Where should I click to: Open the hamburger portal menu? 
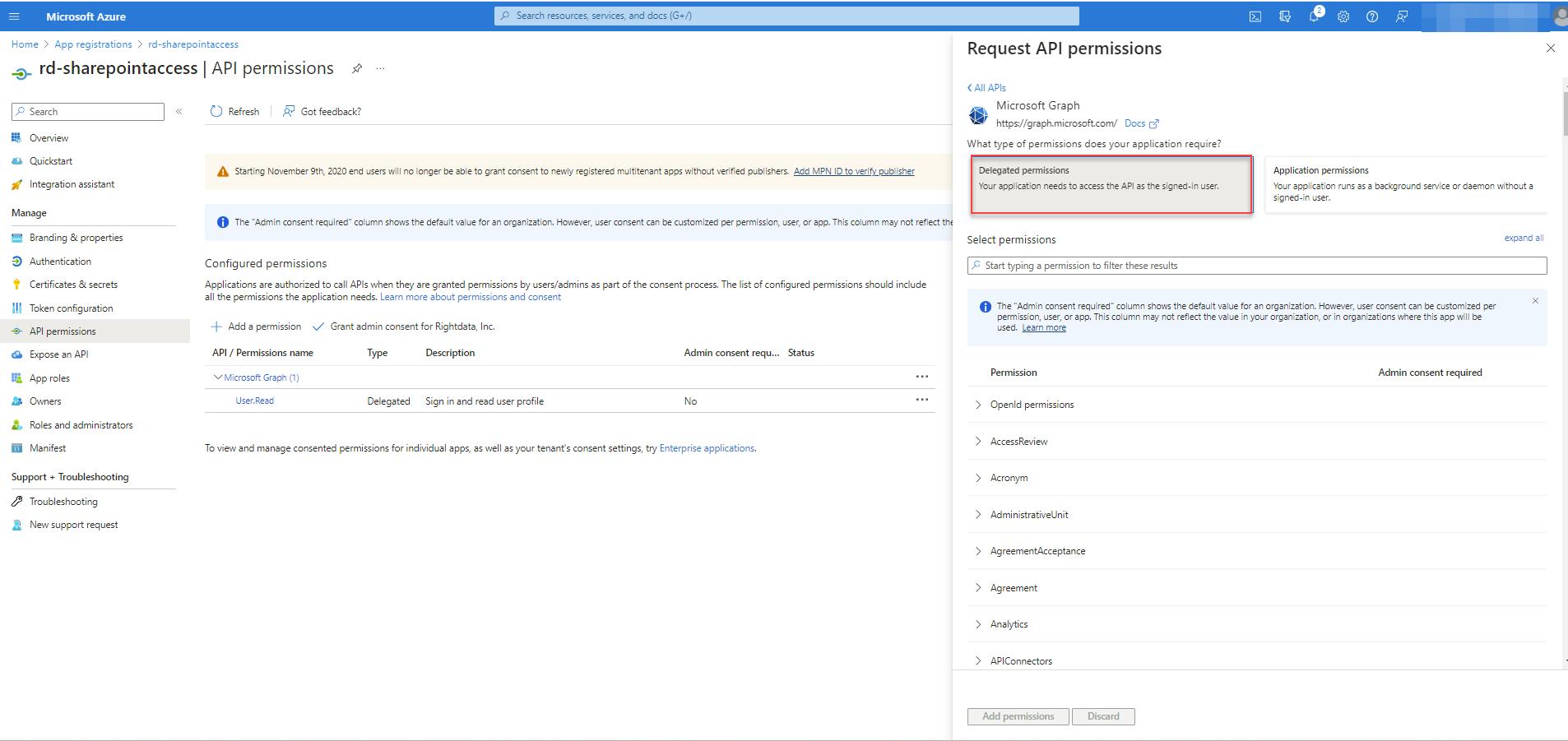coord(14,16)
